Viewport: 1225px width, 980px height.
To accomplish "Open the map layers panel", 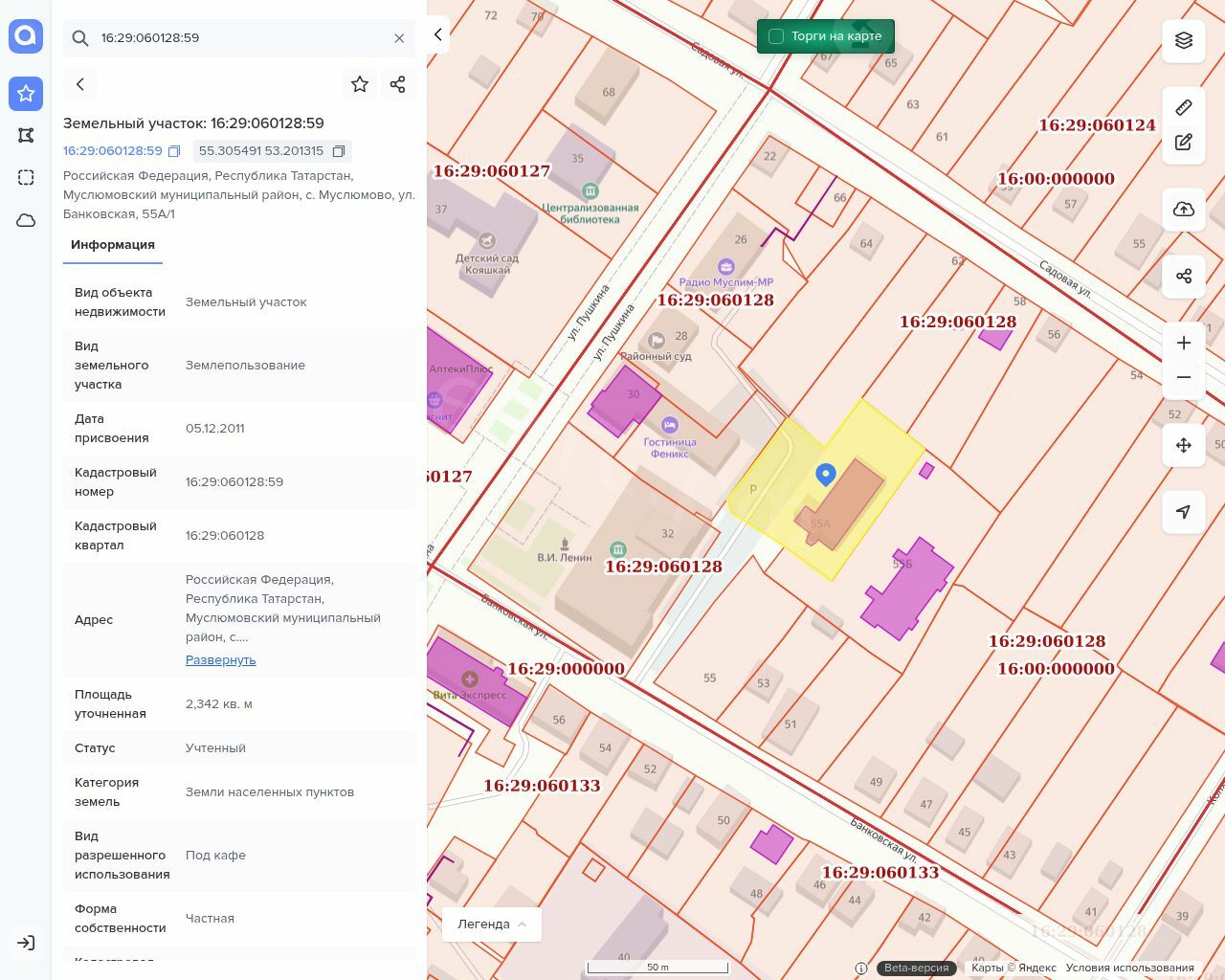I will (1184, 40).
